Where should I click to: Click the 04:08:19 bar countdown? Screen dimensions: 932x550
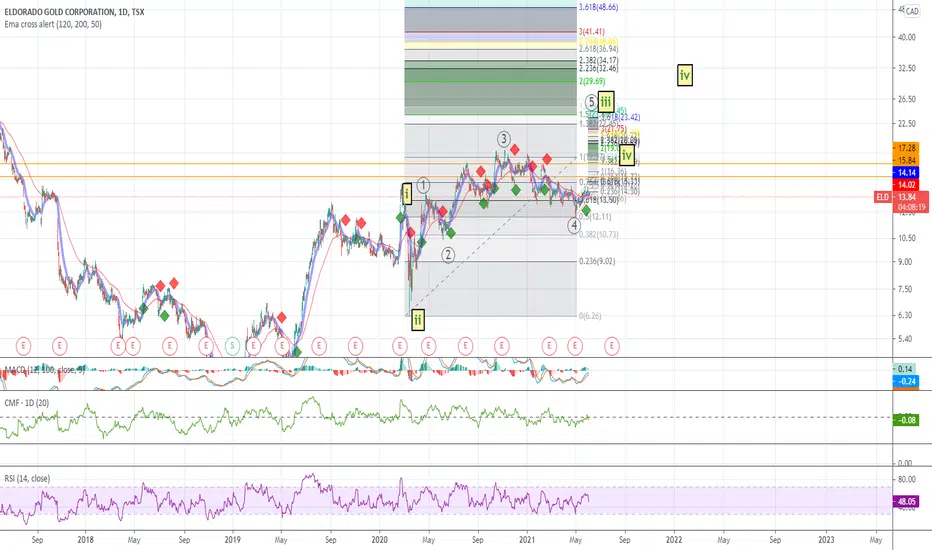[x=911, y=208]
